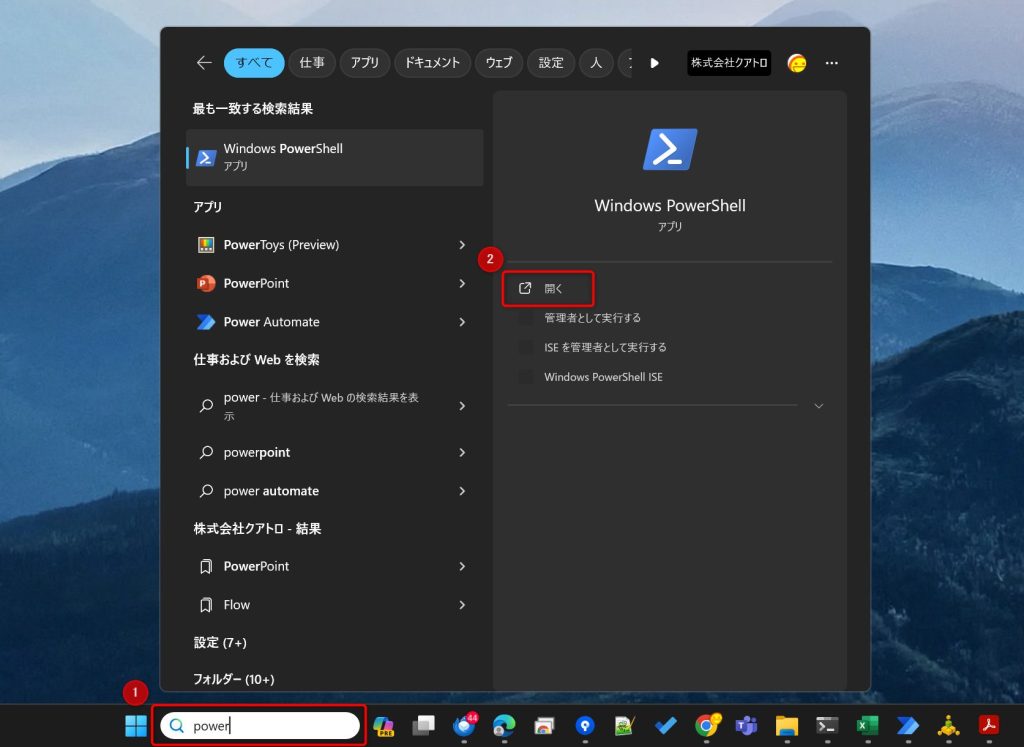Select Windows PowerShell best match result

(x=334, y=157)
